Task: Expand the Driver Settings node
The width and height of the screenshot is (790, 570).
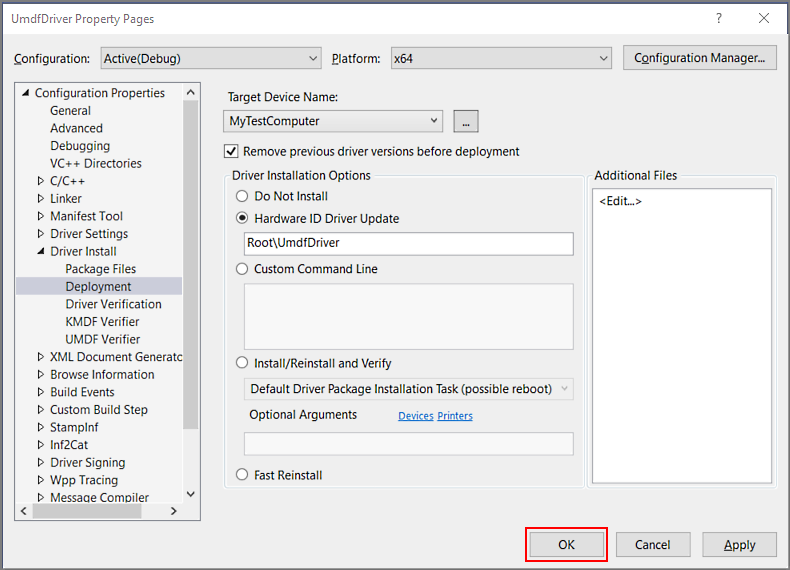Action: (41, 233)
